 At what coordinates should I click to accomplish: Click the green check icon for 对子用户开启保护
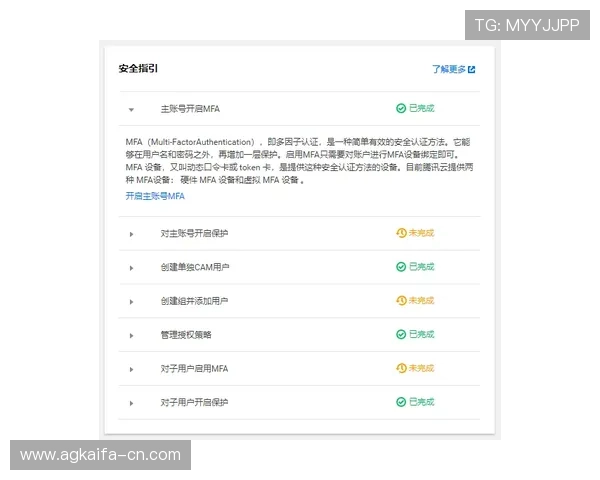401,402
